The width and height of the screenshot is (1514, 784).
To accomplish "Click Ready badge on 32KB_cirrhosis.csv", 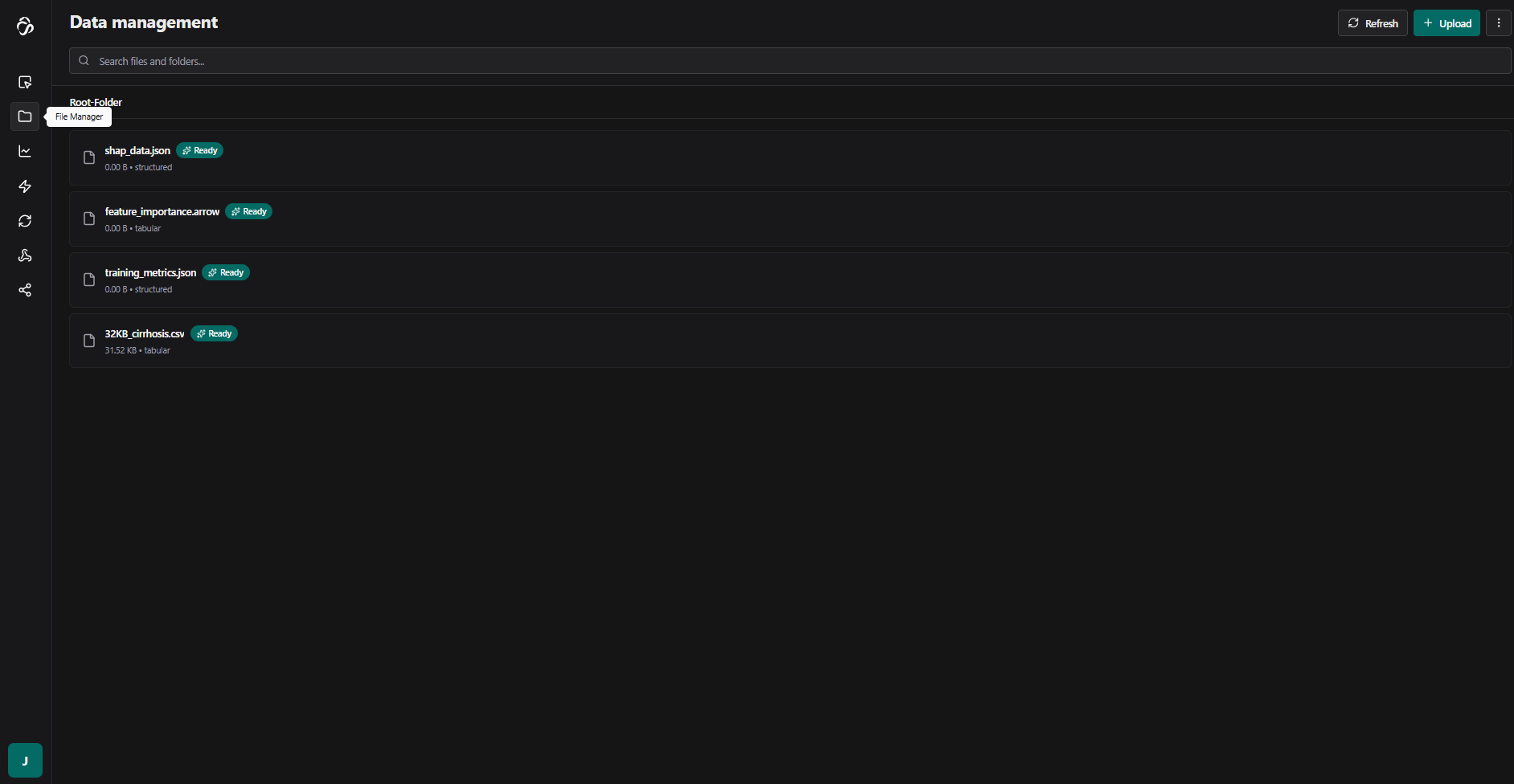I will tap(214, 333).
